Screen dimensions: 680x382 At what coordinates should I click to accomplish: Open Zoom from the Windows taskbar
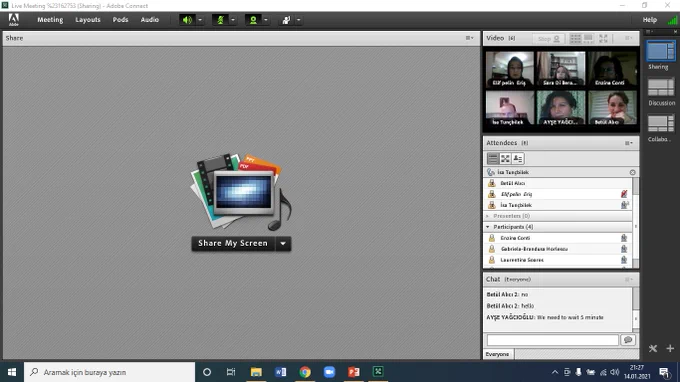(x=329, y=372)
